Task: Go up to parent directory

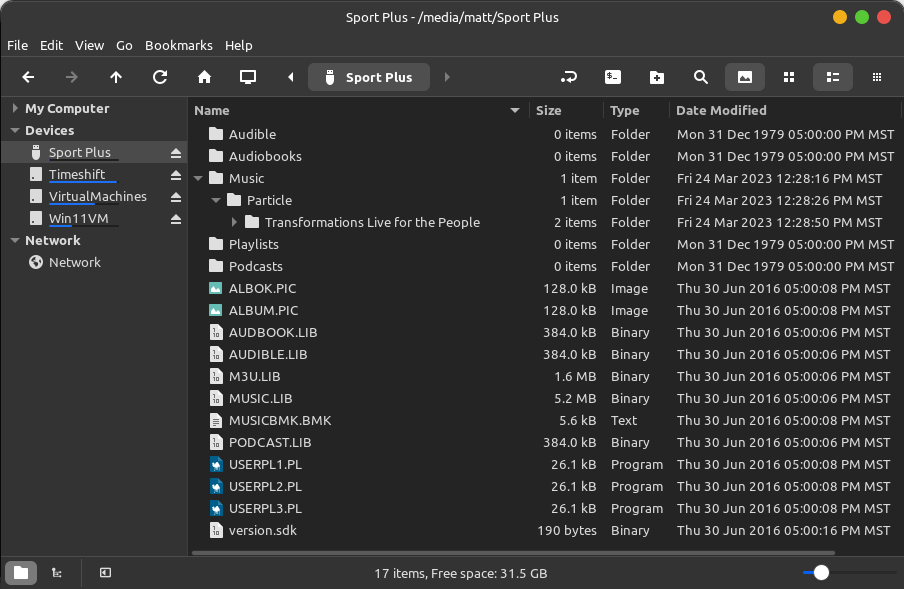Action: click(116, 77)
